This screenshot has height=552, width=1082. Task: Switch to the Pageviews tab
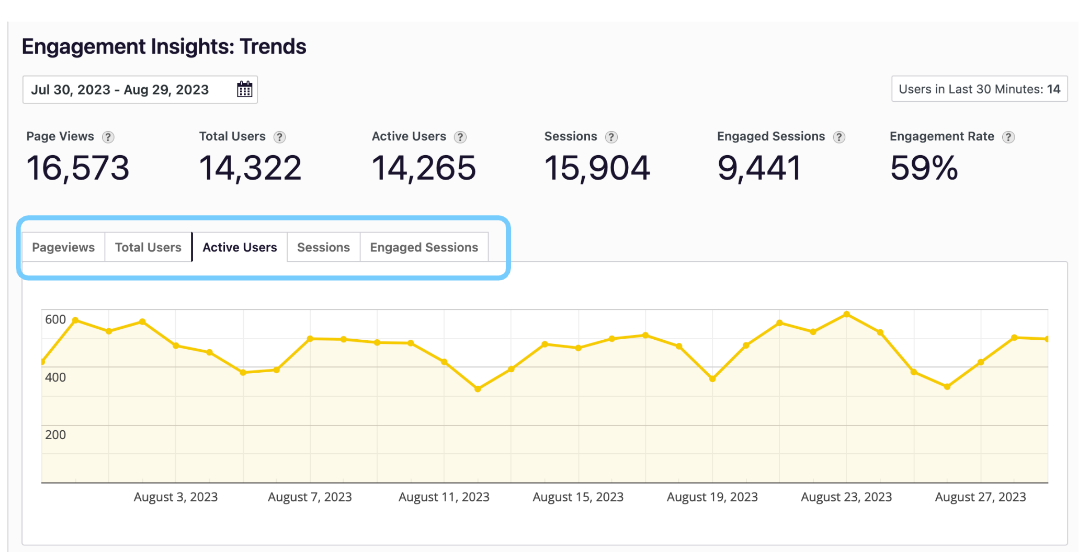(x=64, y=247)
